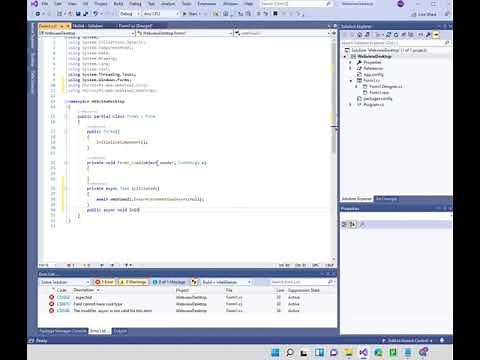Image resolution: width=480 pixels, height=360 pixels.
Task: Switch to Output tab
Action: (x=120, y=331)
